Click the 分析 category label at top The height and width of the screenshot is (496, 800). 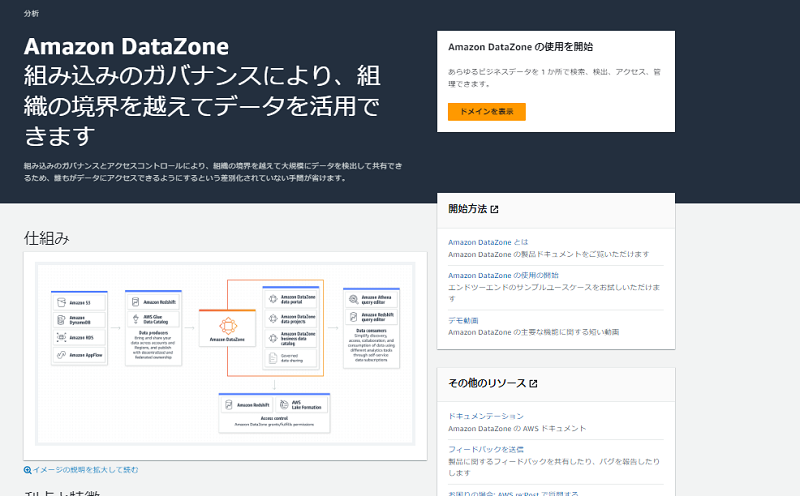(31, 13)
